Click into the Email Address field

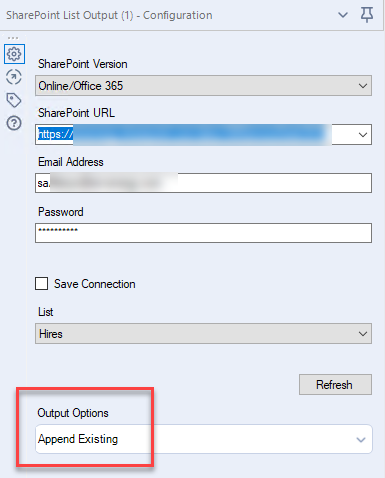[203, 183]
